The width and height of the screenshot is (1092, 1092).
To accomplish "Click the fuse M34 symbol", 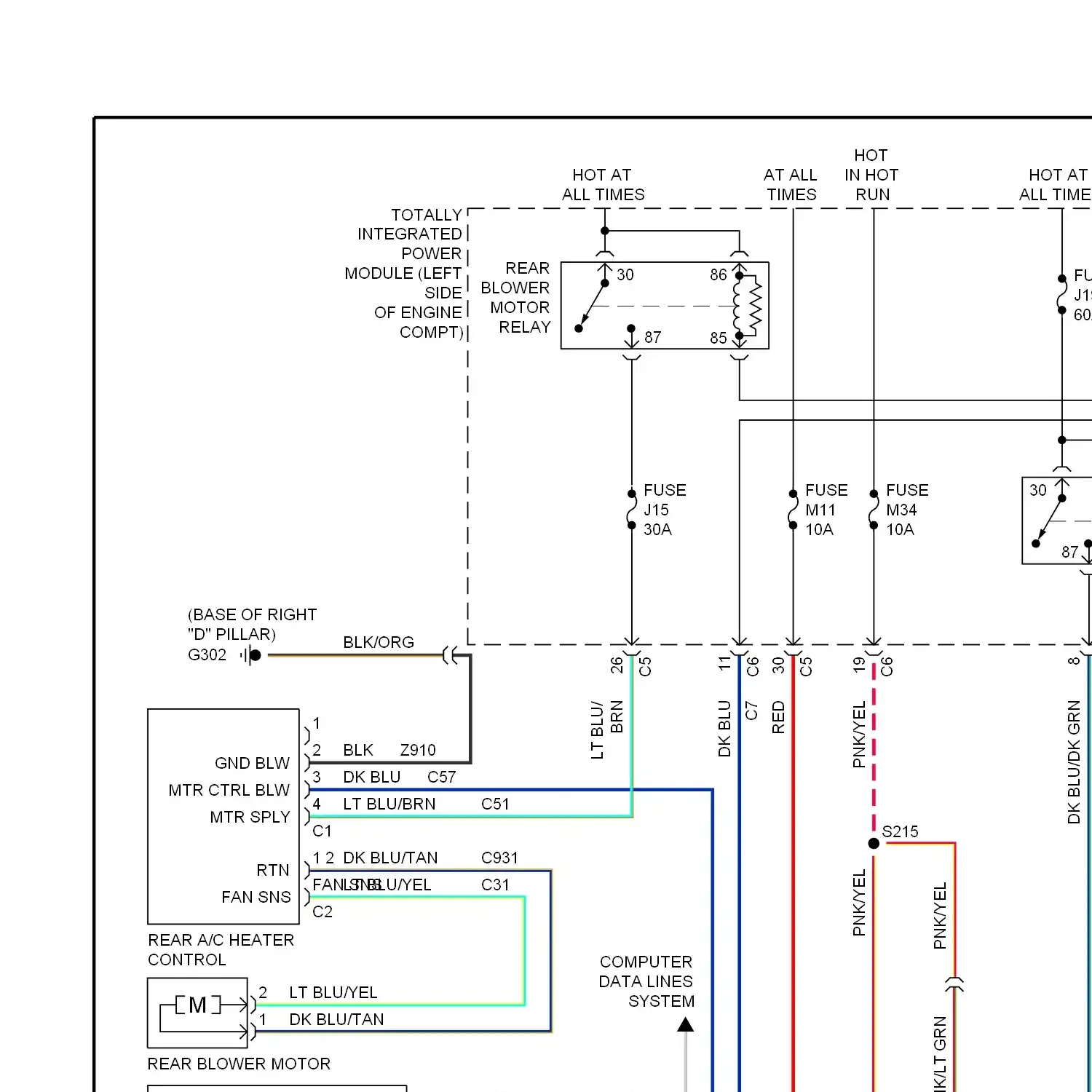I will click(x=874, y=510).
